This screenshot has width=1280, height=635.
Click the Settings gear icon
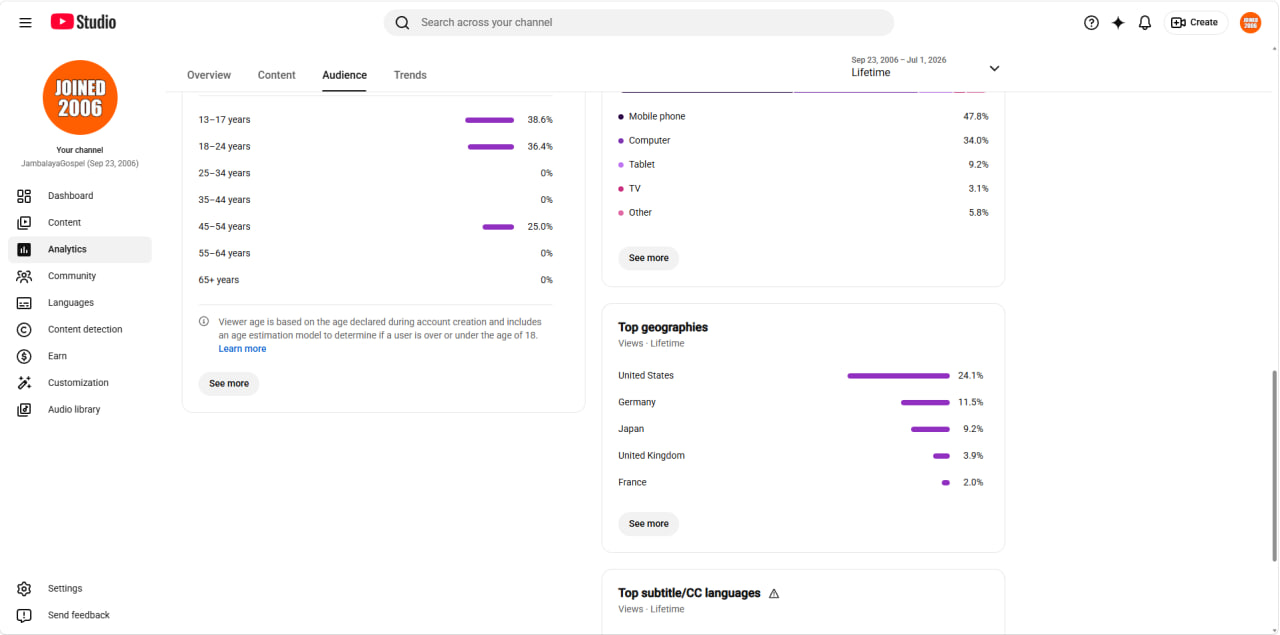pos(24,589)
